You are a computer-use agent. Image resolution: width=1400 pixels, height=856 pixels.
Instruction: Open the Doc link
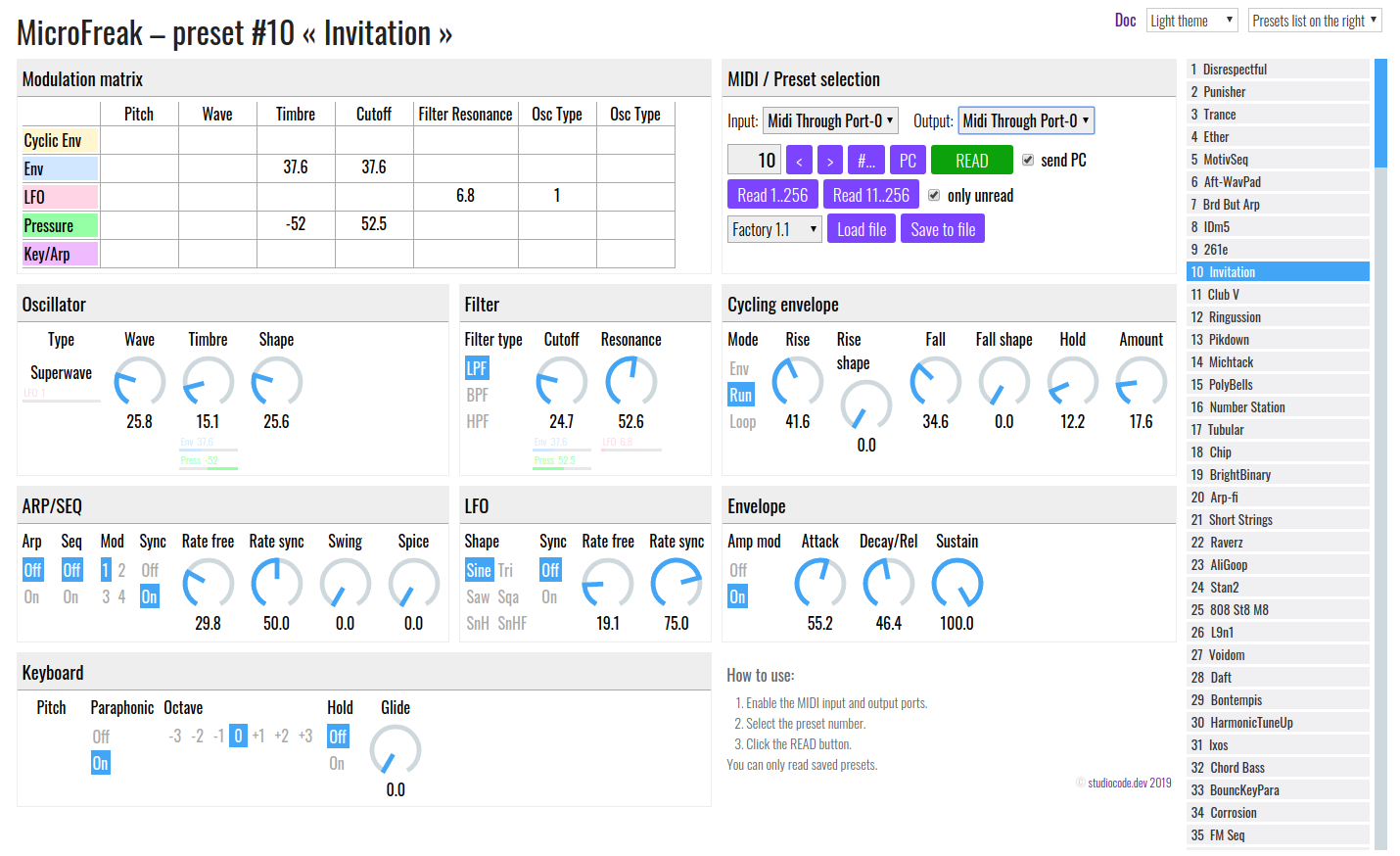1125,20
